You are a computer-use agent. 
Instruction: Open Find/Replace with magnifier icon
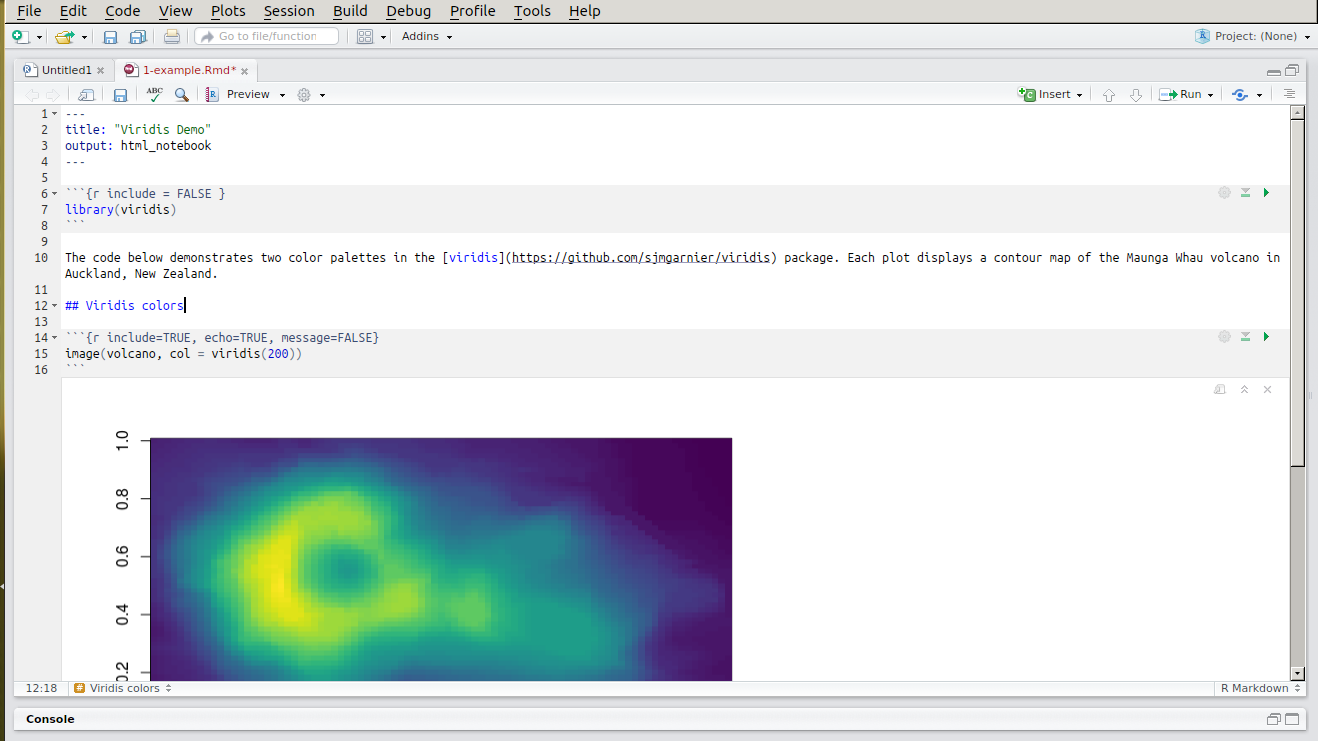click(x=182, y=95)
